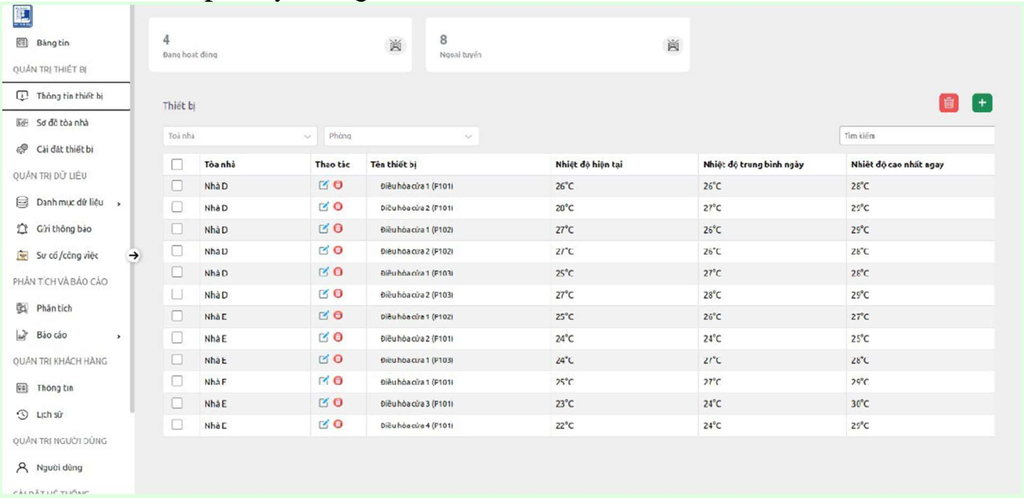Image resolution: width=1024 pixels, height=498 pixels.
Task: Delete Nhà E Điều hòa cửa 1 (P102) row
Action: [338, 316]
